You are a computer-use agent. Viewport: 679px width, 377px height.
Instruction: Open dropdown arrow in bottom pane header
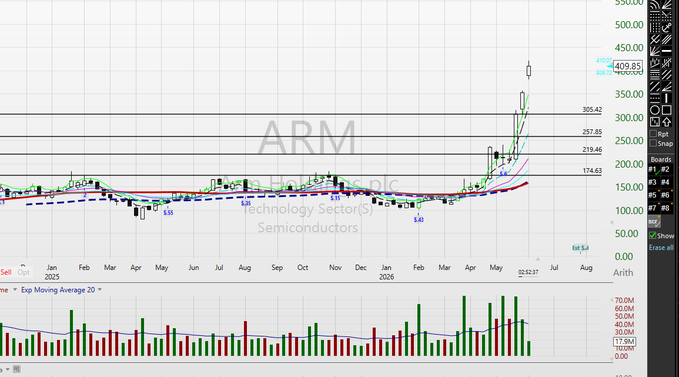(7, 370)
